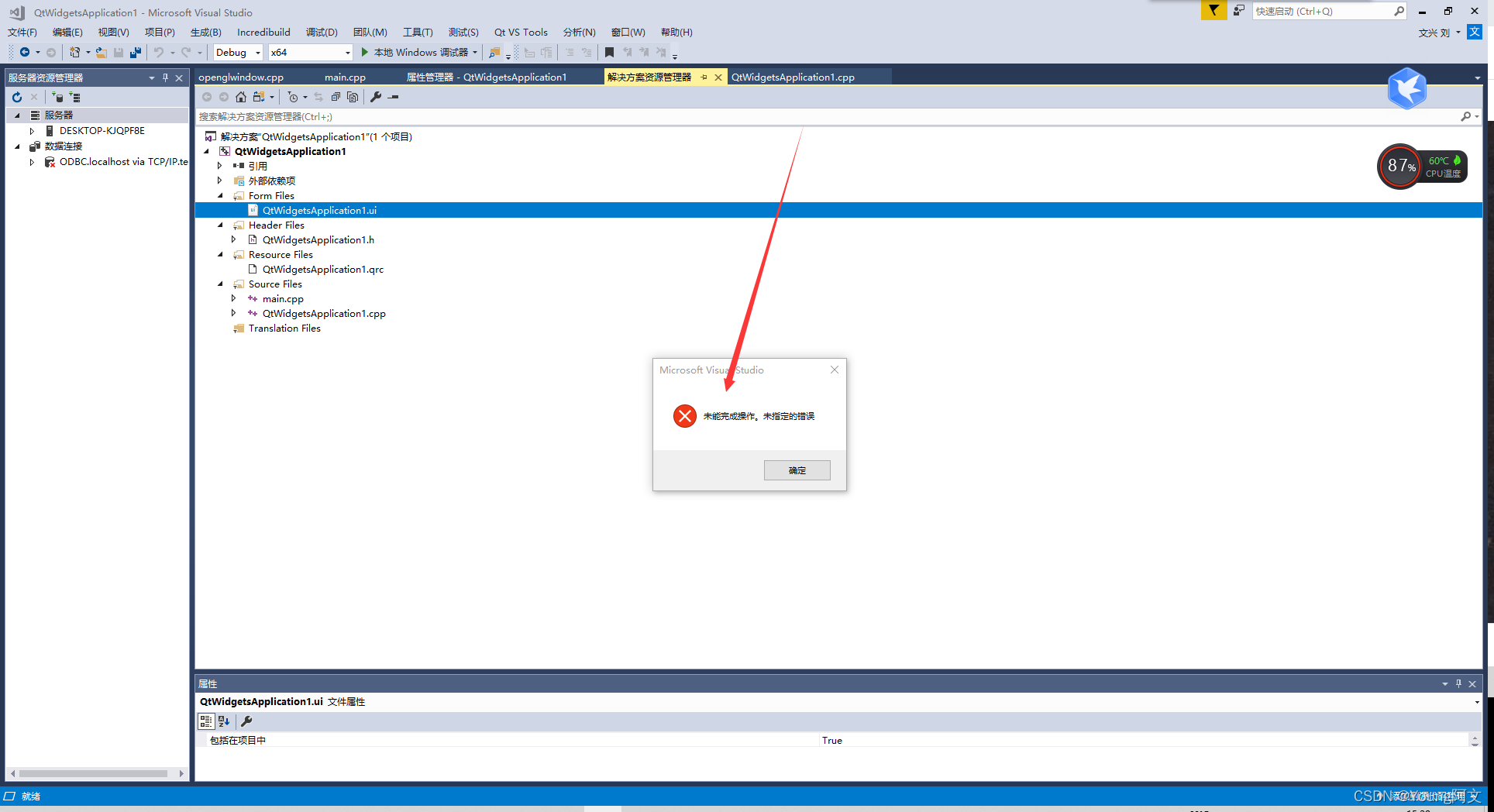Switch to the QtWidgetsApplication1.cpp tab

793,77
